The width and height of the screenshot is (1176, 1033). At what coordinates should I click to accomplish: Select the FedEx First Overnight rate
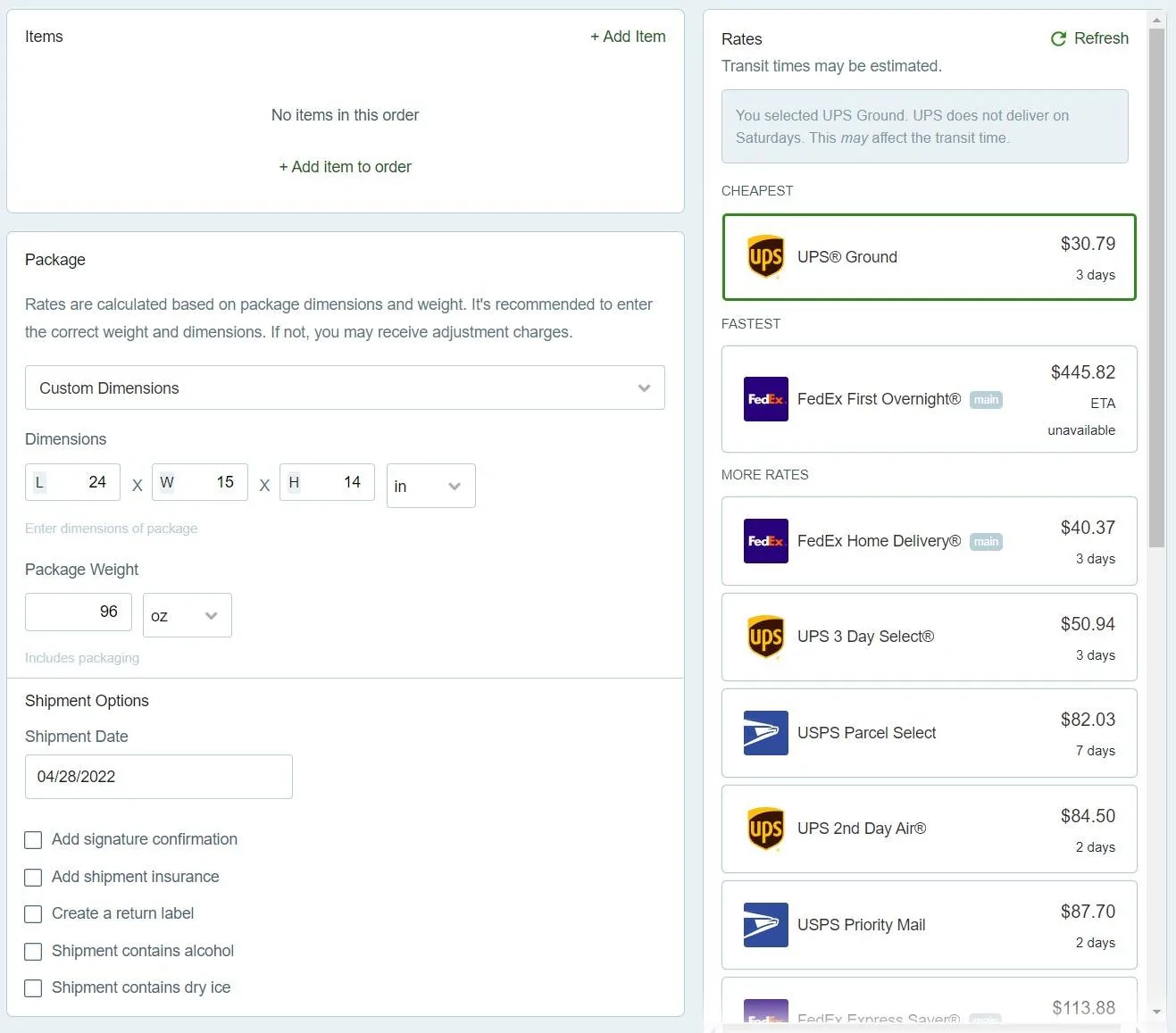[929, 399]
